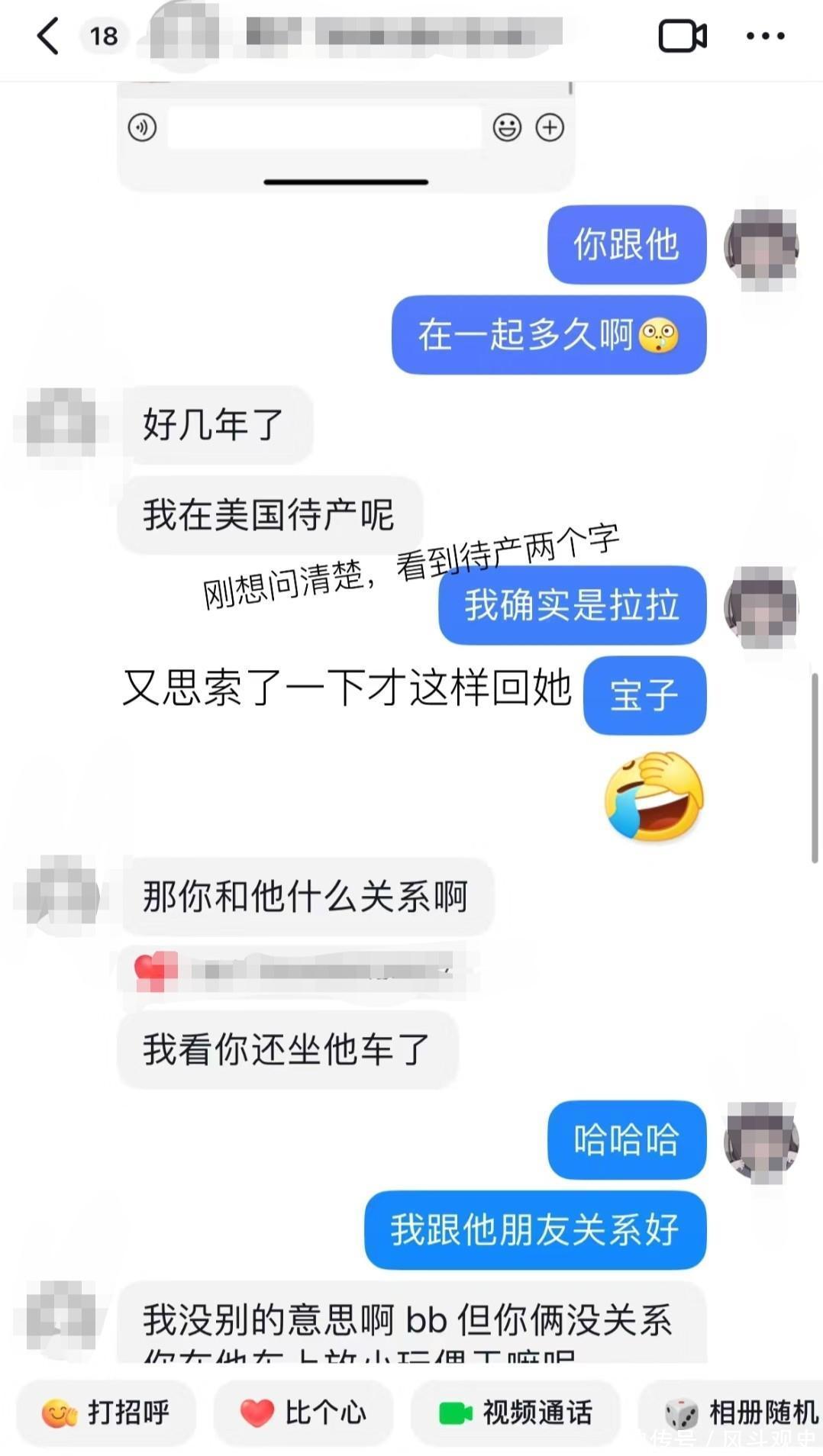Tap the plus icon in the embedded screenshot
The width and height of the screenshot is (823, 1456).
(x=550, y=127)
